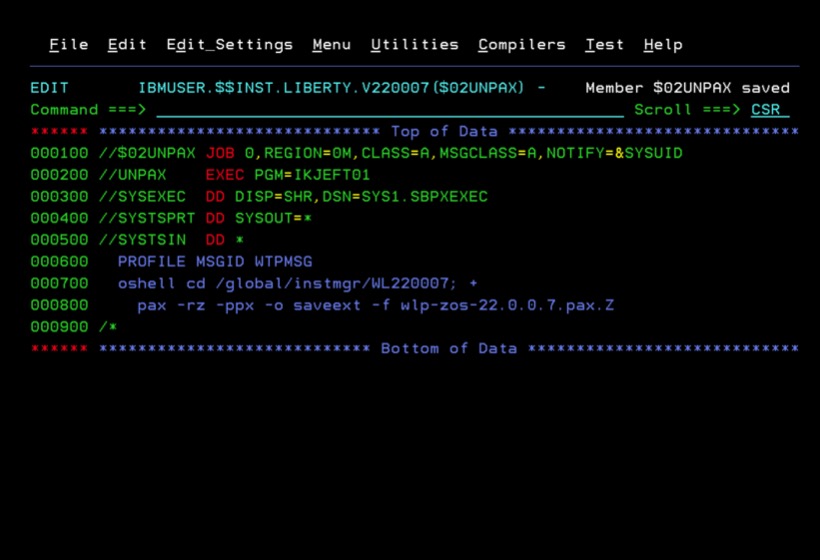Click line number 000500
The height and width of the screenshot is (560, 820).
tap(59, 240)
